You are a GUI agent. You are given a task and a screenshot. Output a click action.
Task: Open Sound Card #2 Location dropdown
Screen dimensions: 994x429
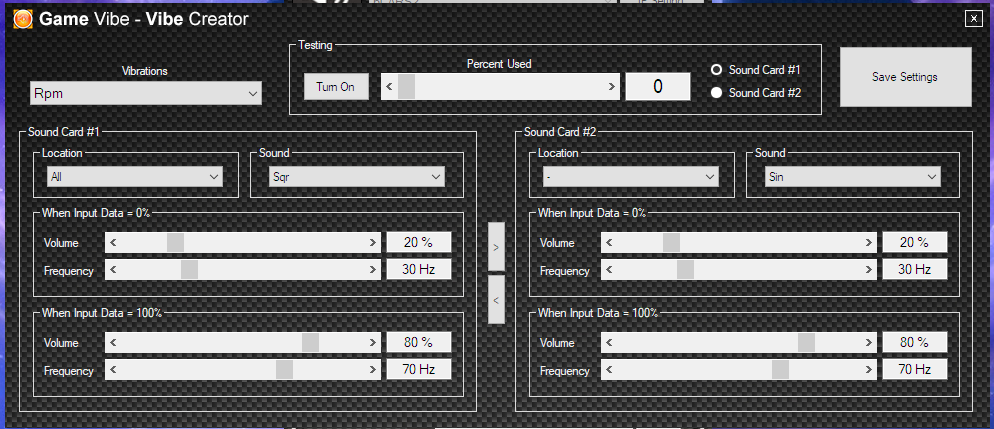[631, 177]
